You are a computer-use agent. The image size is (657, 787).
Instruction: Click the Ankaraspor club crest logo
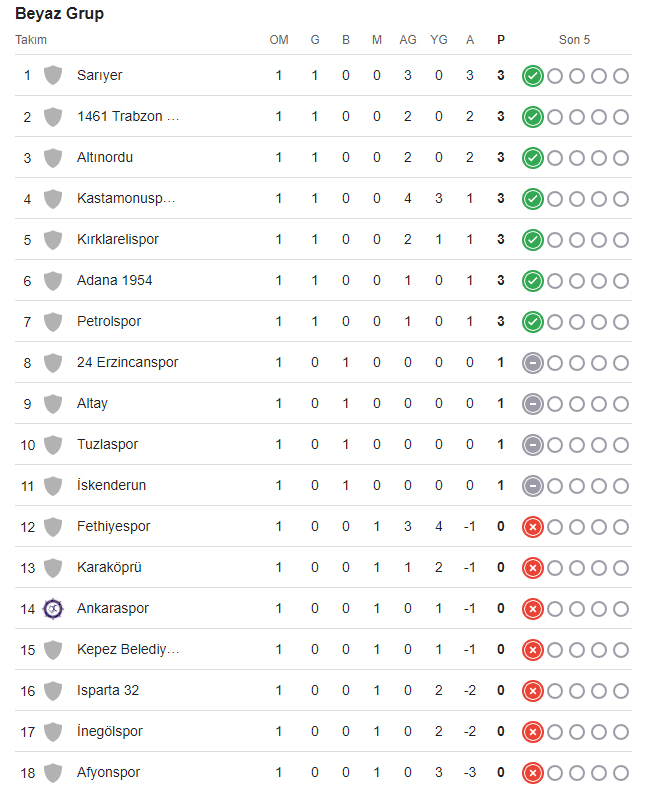(53, 609)
